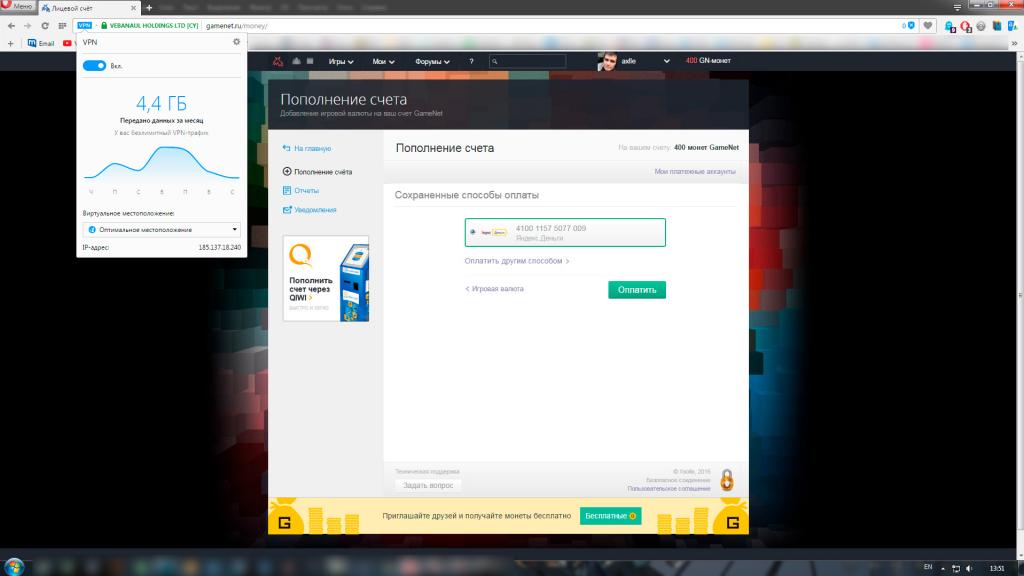Close the "Лицевой счёт" tab
Viewport: 1024px width, 576px height.
[x=133, y=8]
